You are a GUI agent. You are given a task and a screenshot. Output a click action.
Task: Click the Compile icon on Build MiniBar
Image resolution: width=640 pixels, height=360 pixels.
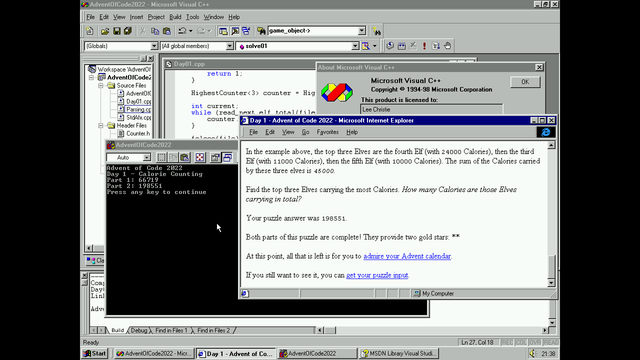click(x=390, y=46)
